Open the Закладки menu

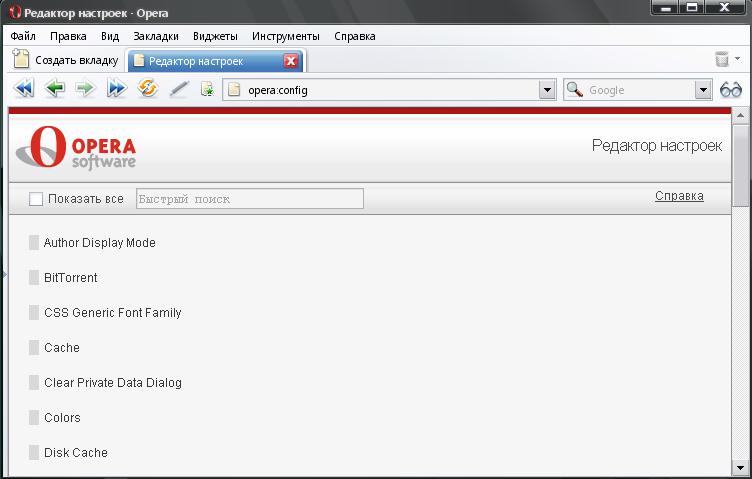[x=156, y=36]
